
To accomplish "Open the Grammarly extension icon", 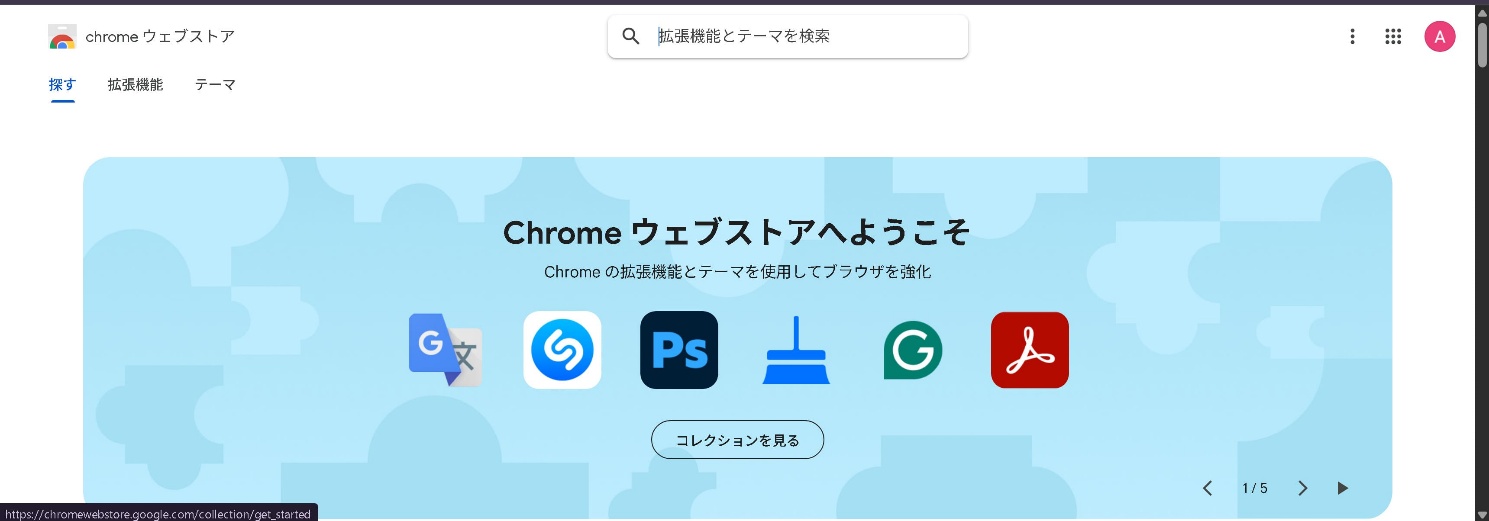I will click(912, 350).
